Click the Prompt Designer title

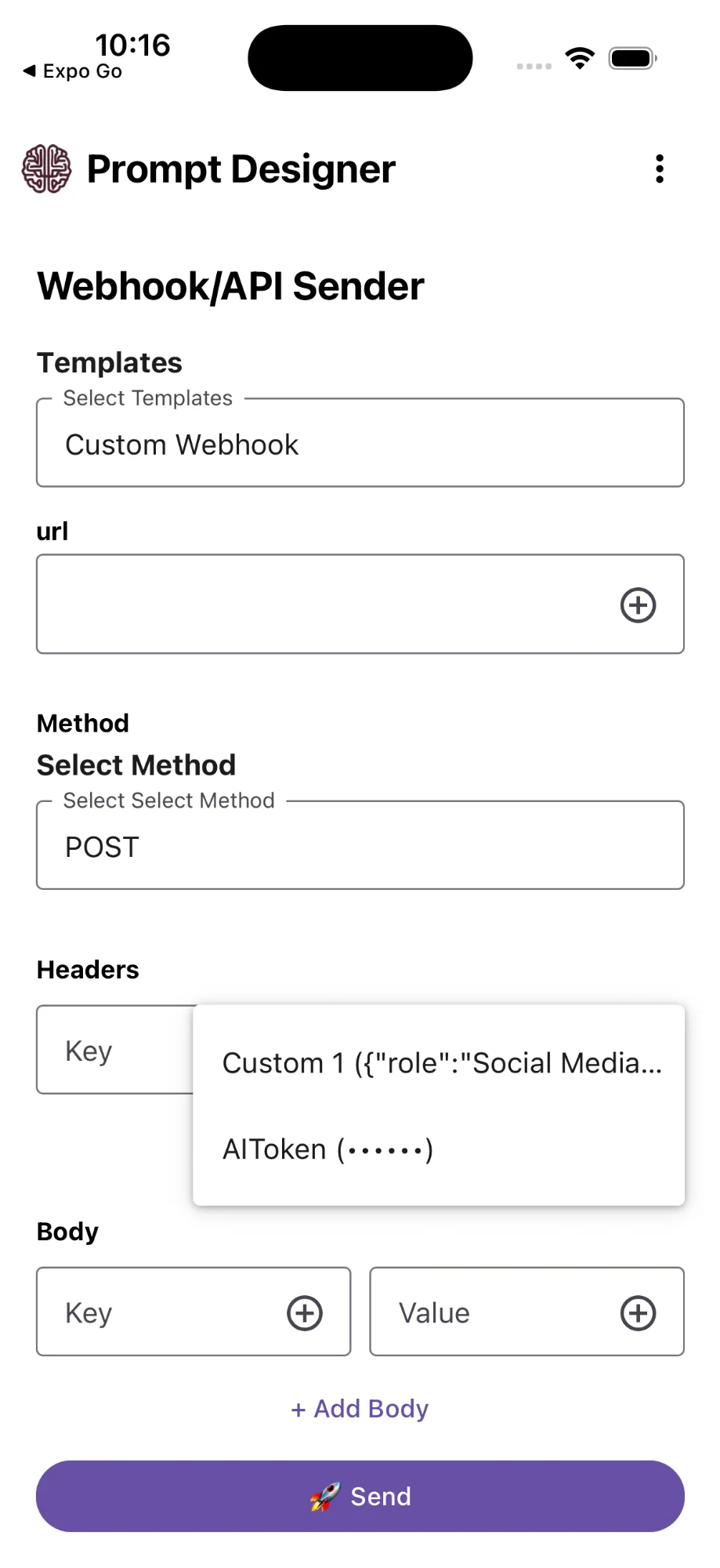point(241,169)
